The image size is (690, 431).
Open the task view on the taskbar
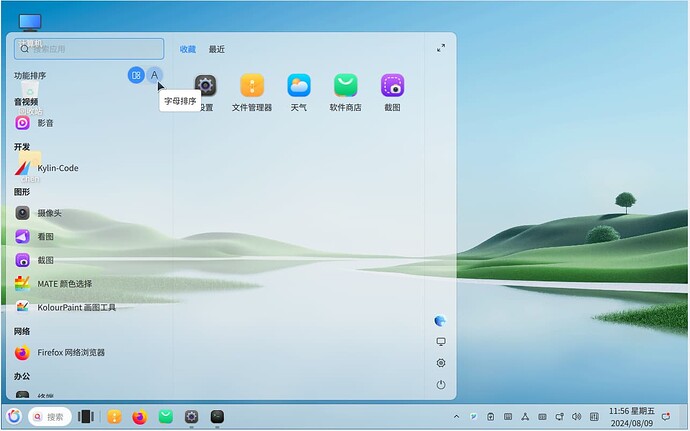click(86, 416)
